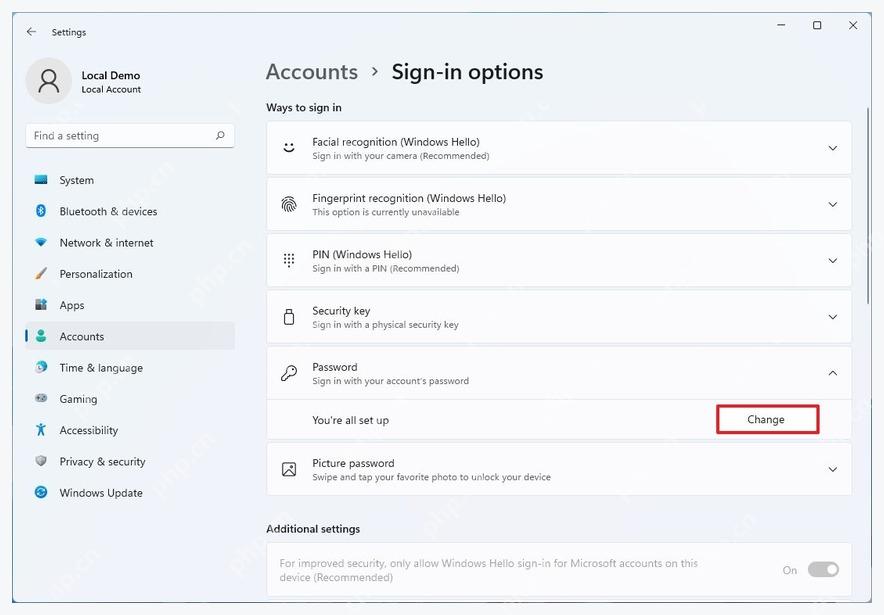884x615 pixels.
Task: Click the Accounts person icon
Action: [x=41, y=336]
